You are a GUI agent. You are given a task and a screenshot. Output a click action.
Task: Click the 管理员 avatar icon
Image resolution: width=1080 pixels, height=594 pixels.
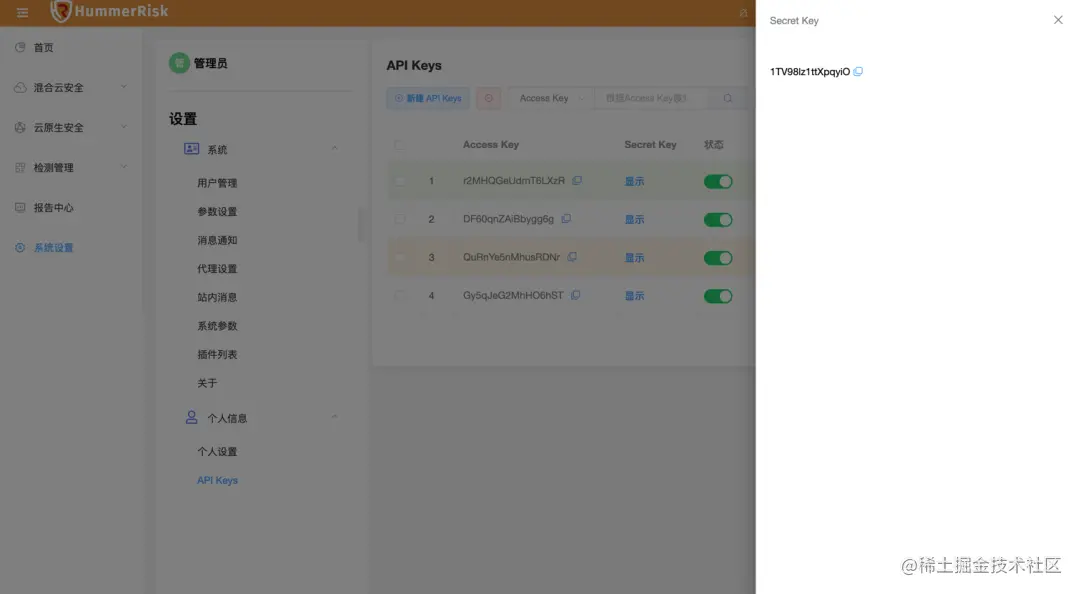pyautogui.click(x=179, y=63)
